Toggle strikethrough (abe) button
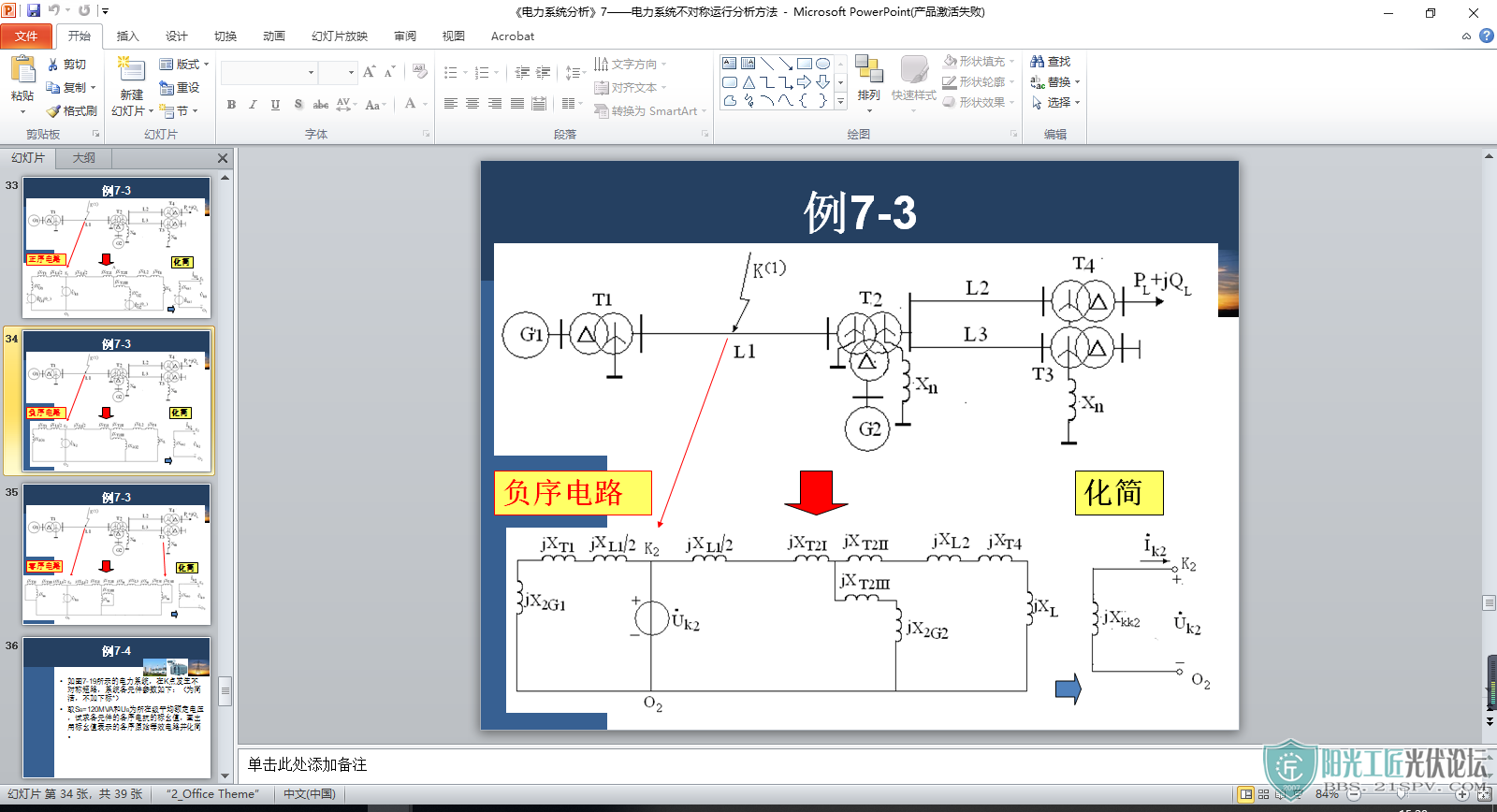1497x812 pixels. (320, 105)
